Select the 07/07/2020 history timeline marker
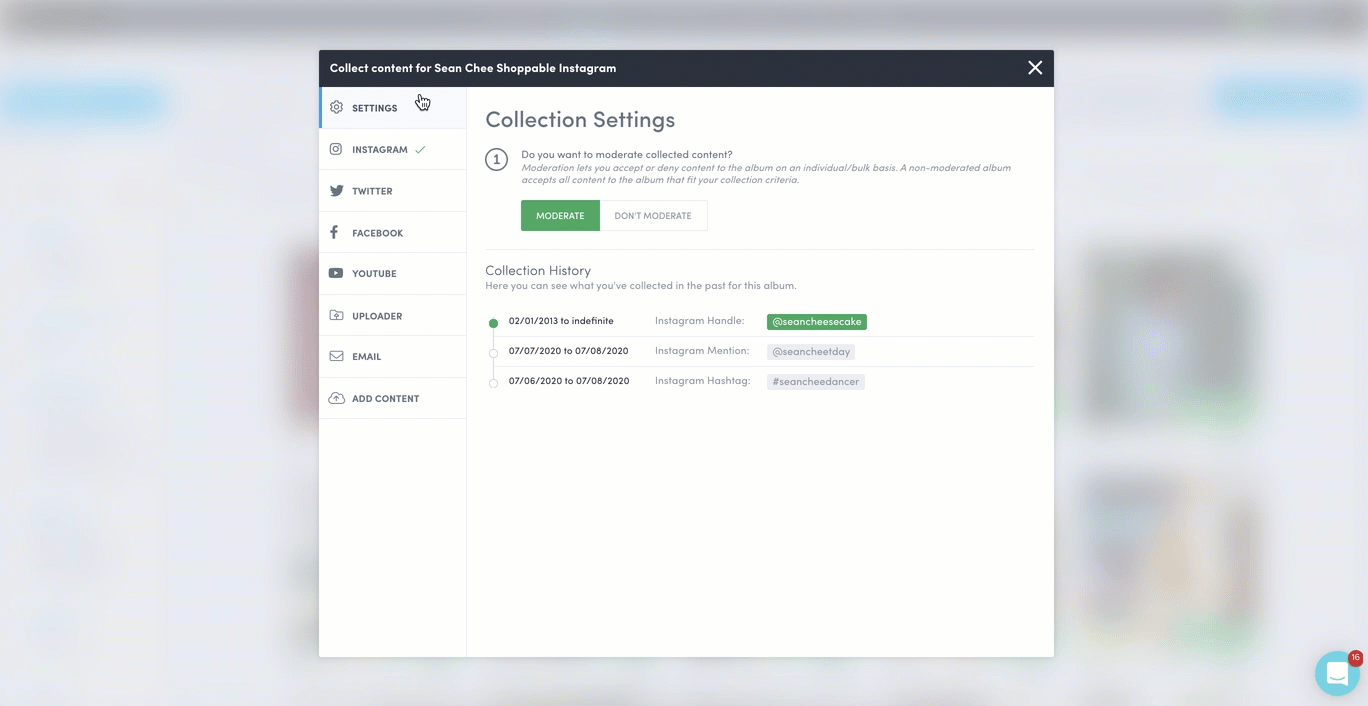This screenshot has width=1368, height=706. point(494,353)
